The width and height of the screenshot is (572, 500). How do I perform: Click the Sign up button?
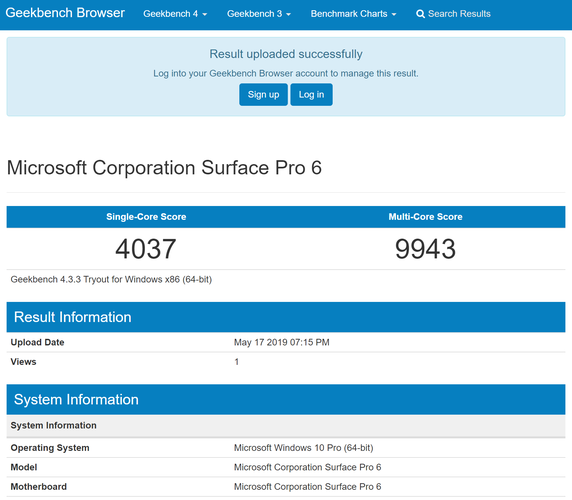(x=263, y=94)
